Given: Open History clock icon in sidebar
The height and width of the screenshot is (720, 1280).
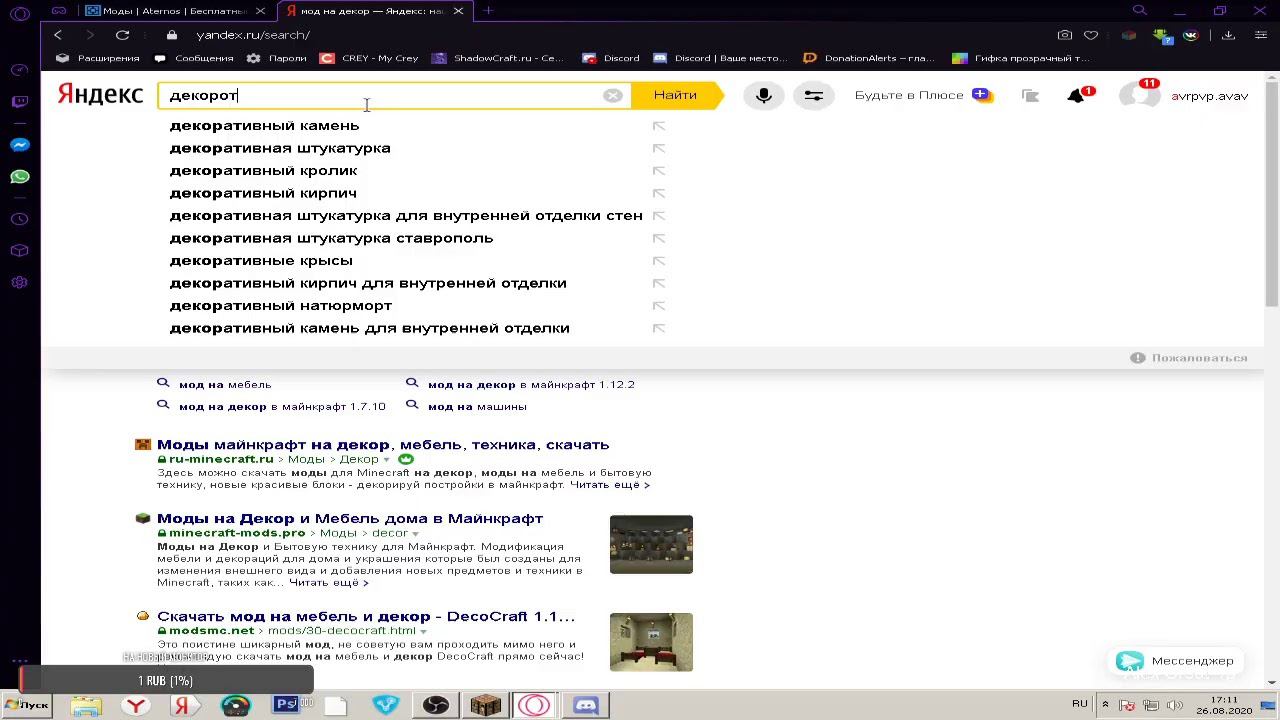Looking at the screenshot, I should 19,219.
